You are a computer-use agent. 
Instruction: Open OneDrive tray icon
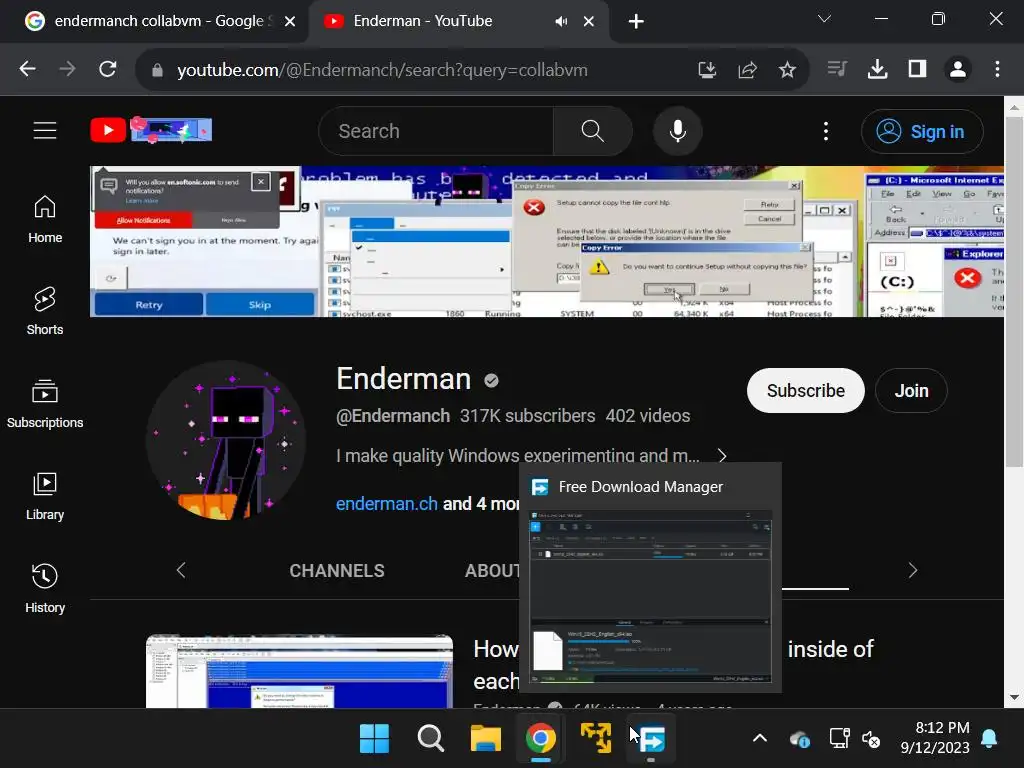(800, 739)
